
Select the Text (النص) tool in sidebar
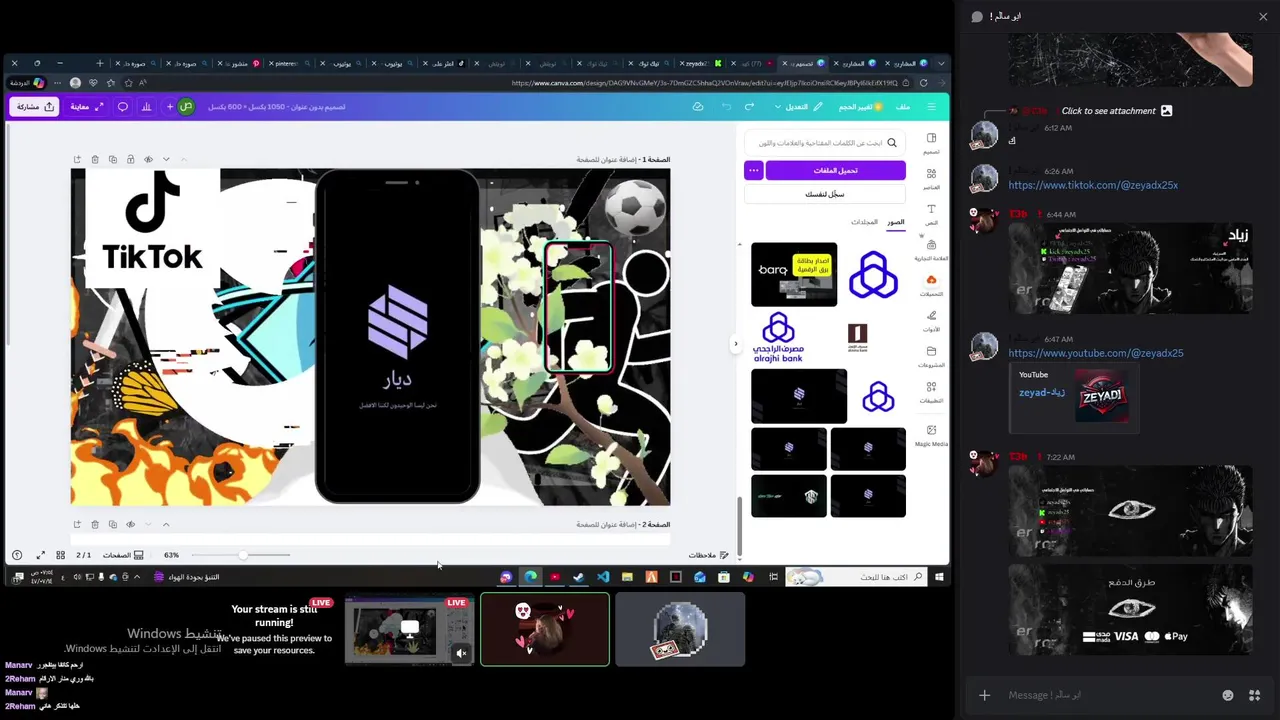click(931, 210)
